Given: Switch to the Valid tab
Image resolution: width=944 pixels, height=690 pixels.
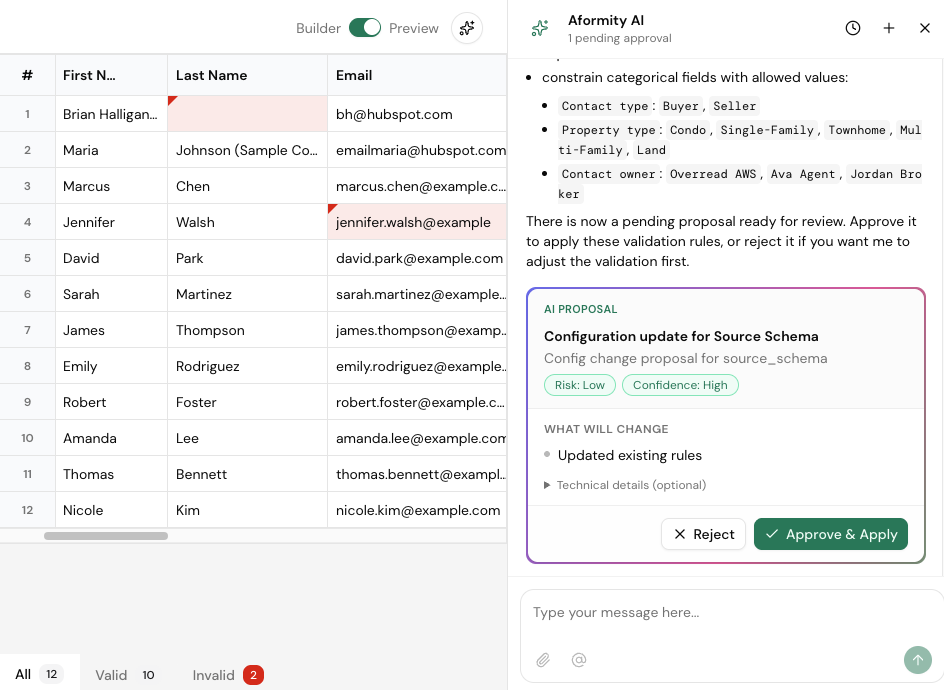Looking at the screenshot, I should [x=125, y=674].
